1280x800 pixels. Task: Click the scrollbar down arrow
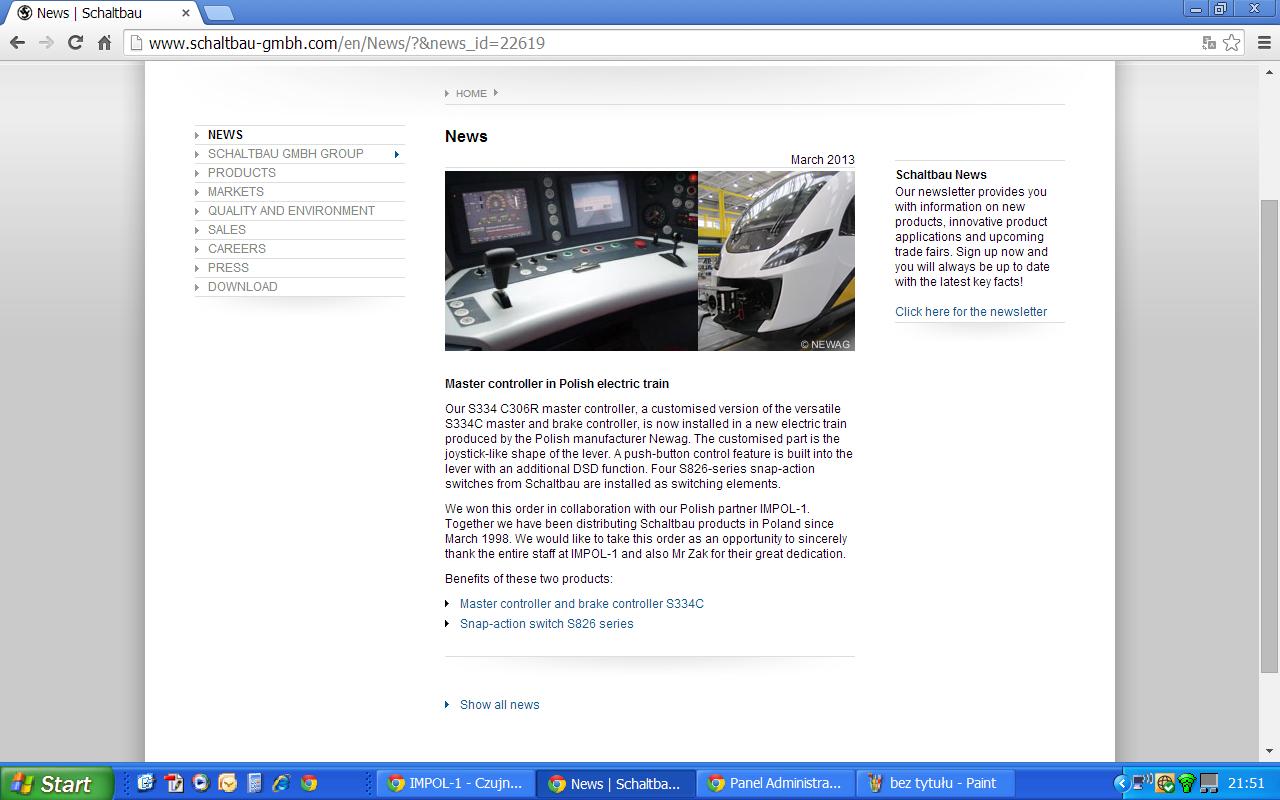coord(1270,752)
